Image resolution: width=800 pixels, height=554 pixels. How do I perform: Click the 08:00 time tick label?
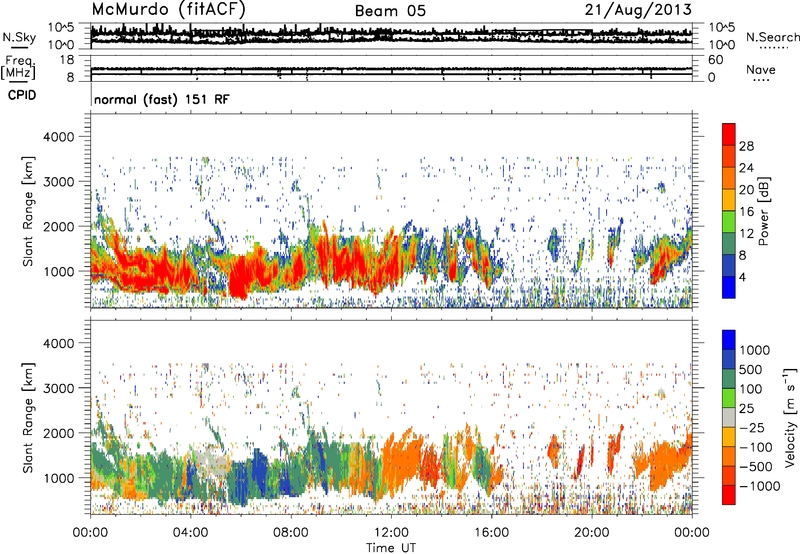(291, 533)
